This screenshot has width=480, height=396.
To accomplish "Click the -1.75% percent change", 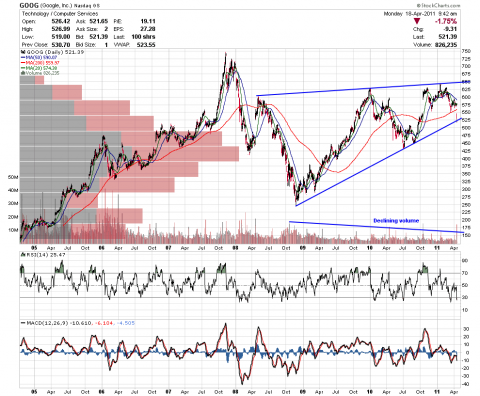I will (x=446, y=21).
